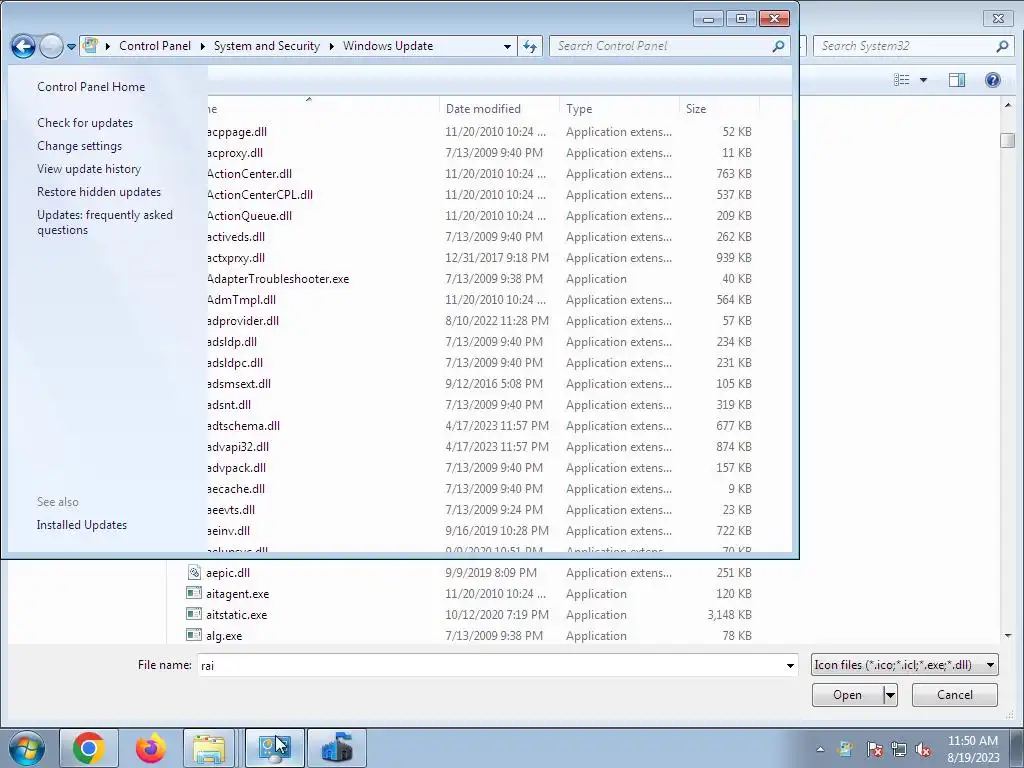The image size is (1024, 768).
Task: Open Installed Updates link
Action: pos(82,524)
